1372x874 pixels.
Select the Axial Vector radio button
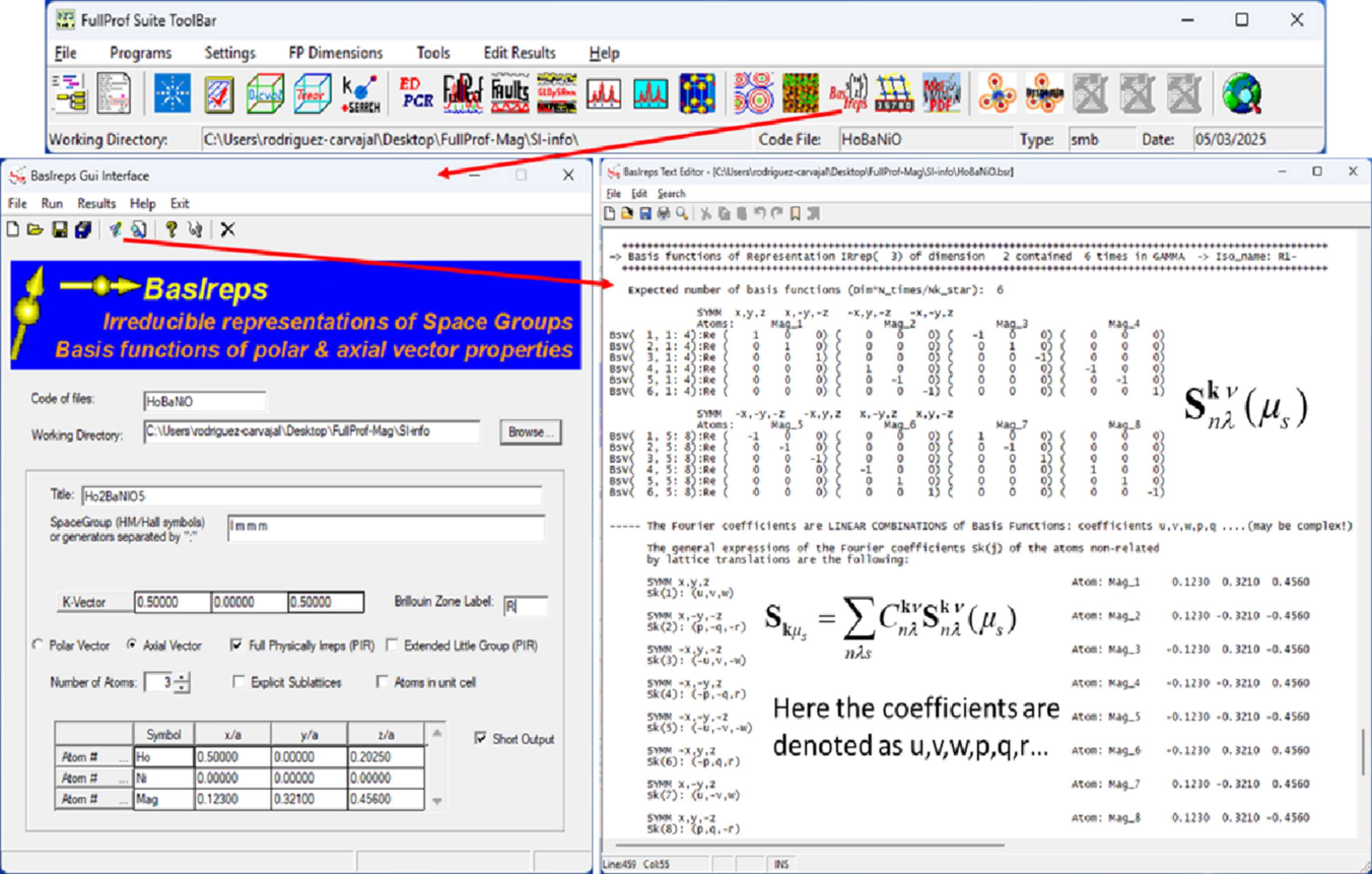(x=132, y=644)
